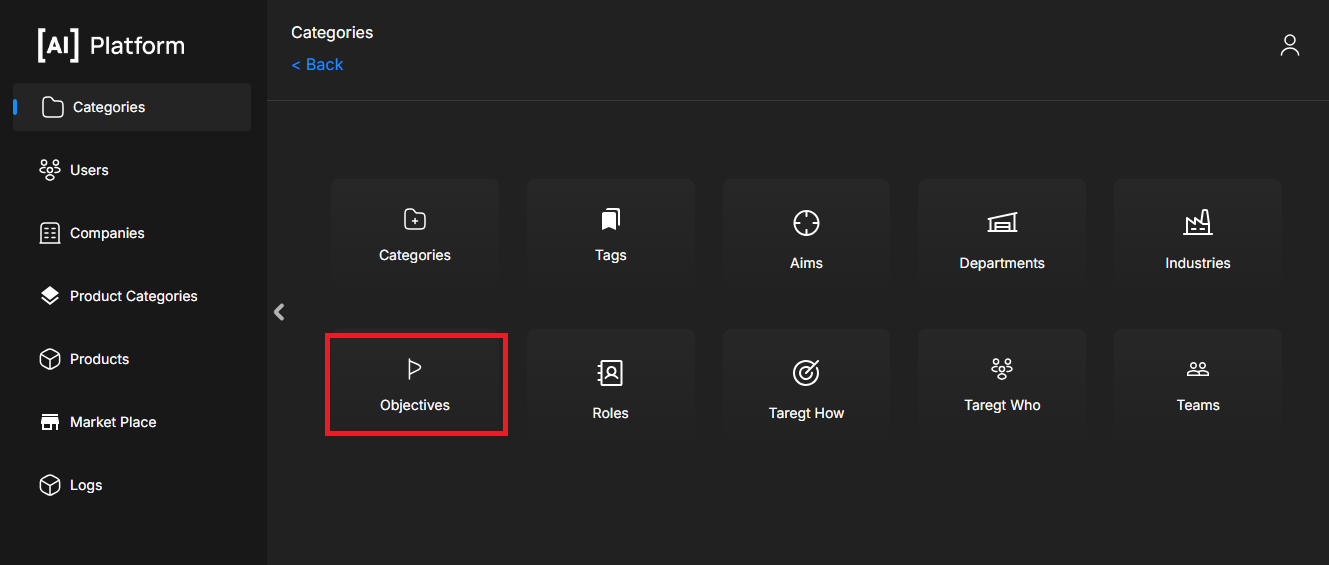1329x565 pixels.
Task: Open the Taregt How tile
Action: point(806,389)
